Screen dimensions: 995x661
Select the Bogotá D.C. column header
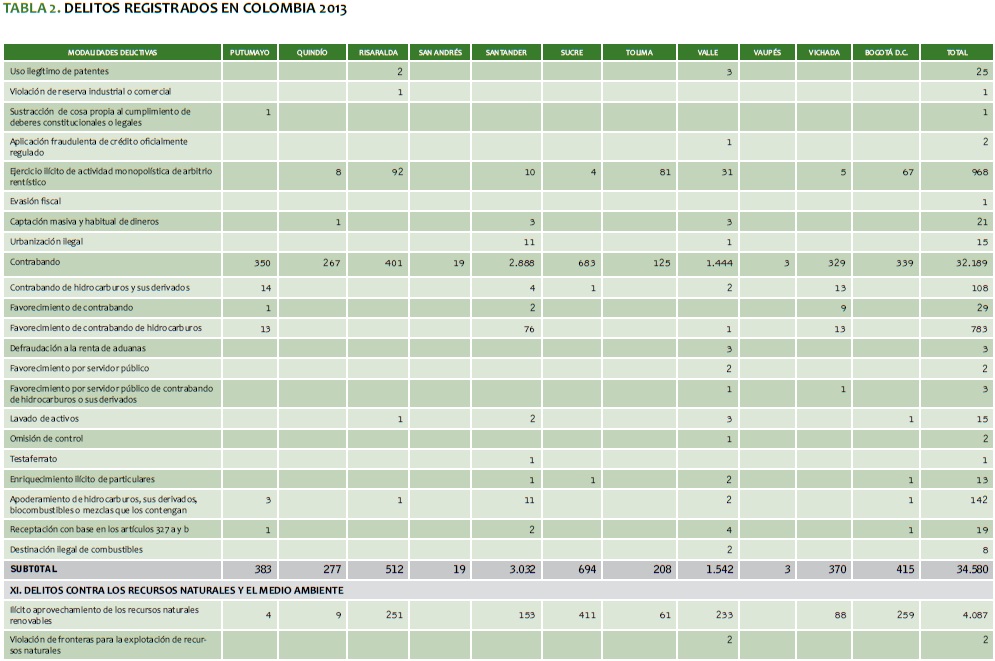886,53
